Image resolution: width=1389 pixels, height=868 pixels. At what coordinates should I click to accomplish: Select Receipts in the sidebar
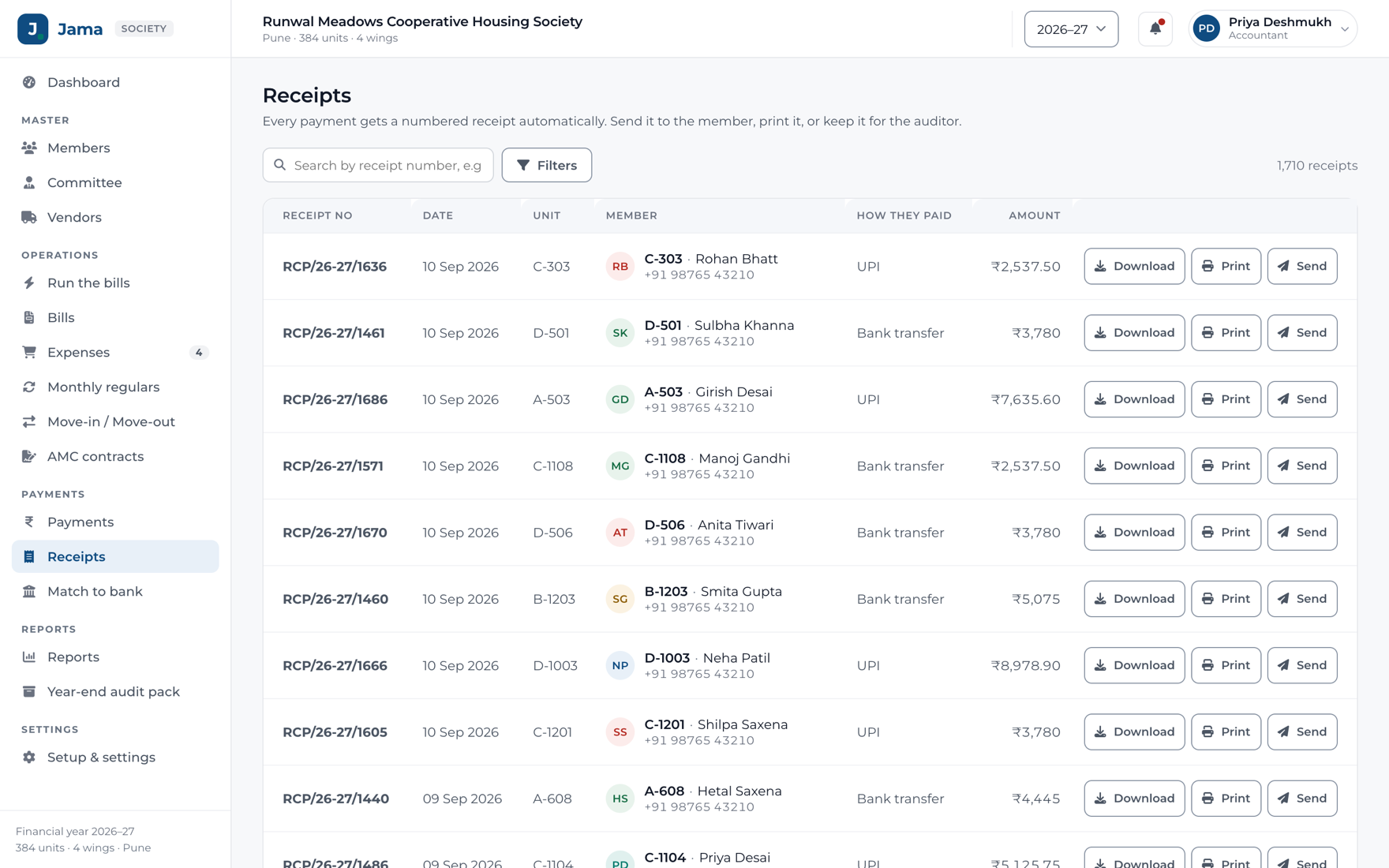(115, 556)
